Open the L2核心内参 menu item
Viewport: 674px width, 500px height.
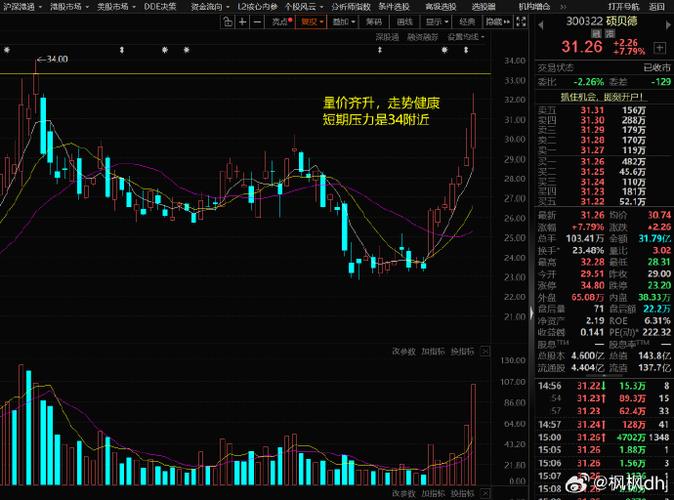click(x=257, y=6)
